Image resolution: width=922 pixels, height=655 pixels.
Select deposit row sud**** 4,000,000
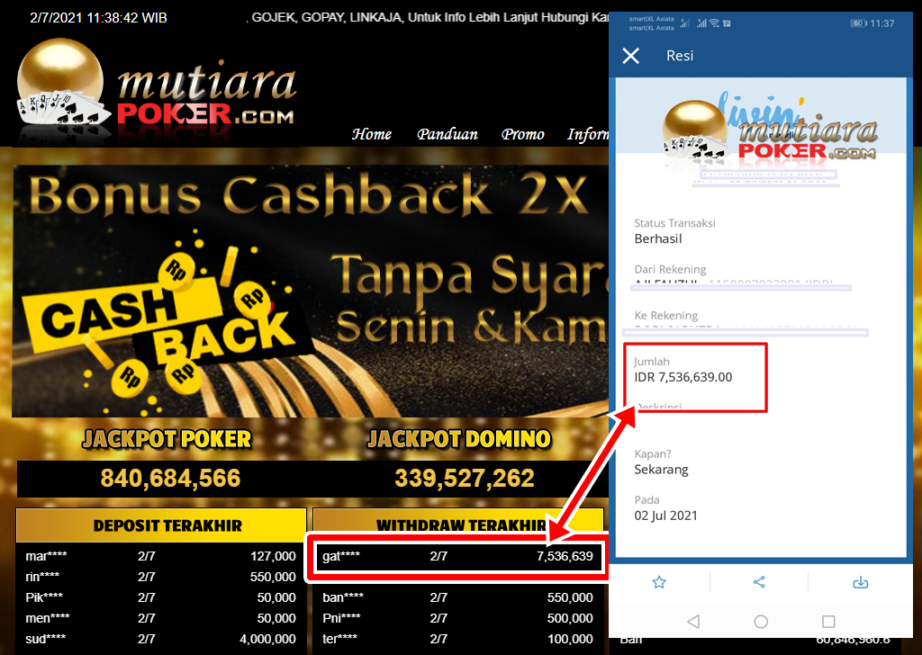[161, 639]
